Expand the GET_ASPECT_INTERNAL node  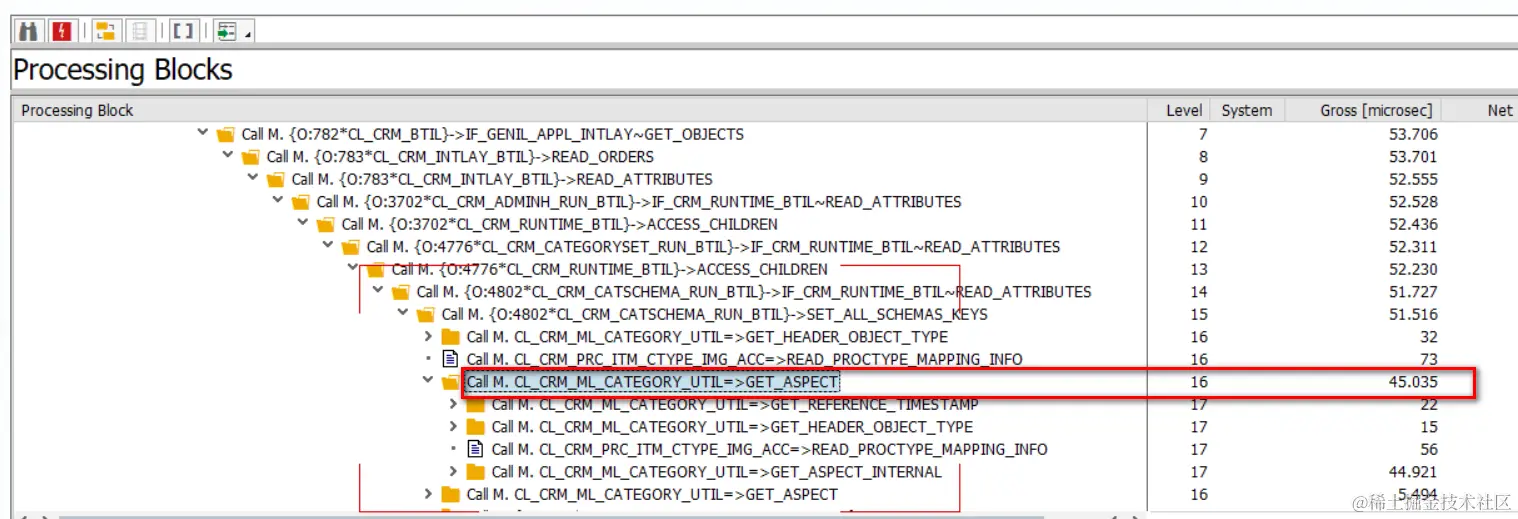[453, 471]
